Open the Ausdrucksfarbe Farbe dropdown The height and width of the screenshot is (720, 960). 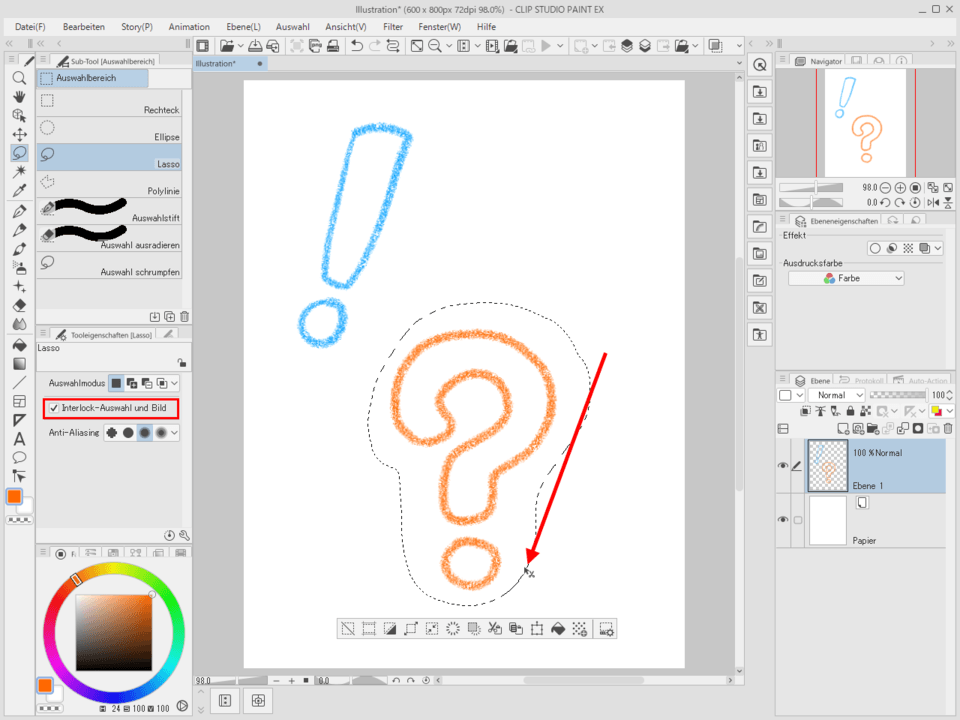tap(846, 278)
